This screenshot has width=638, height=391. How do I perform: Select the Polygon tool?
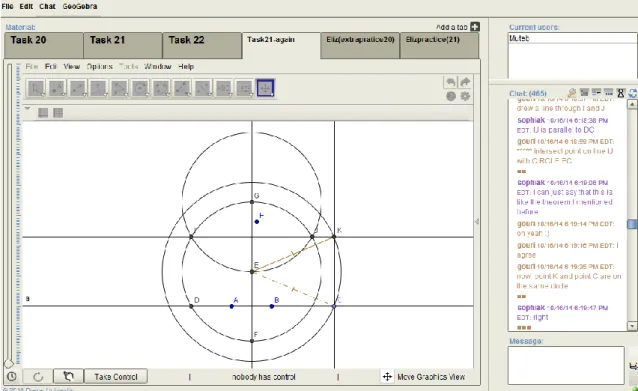click(x=119, y=88)
